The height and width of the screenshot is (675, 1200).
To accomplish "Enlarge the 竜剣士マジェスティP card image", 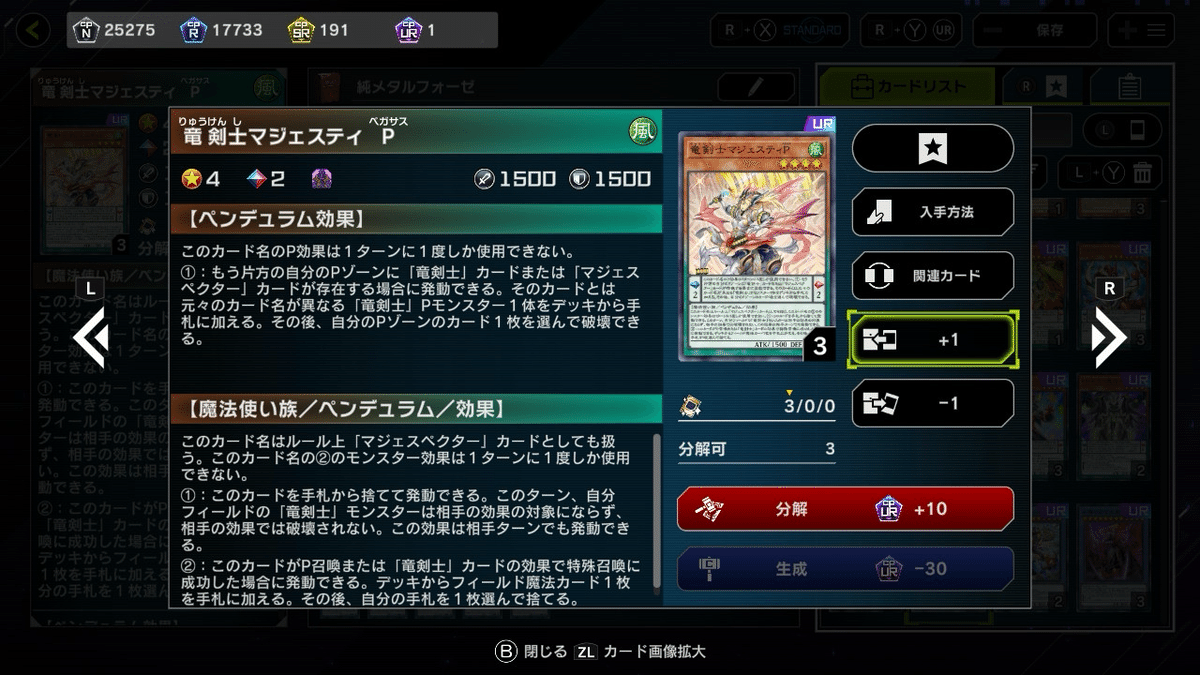I will (x=755, y=245).
